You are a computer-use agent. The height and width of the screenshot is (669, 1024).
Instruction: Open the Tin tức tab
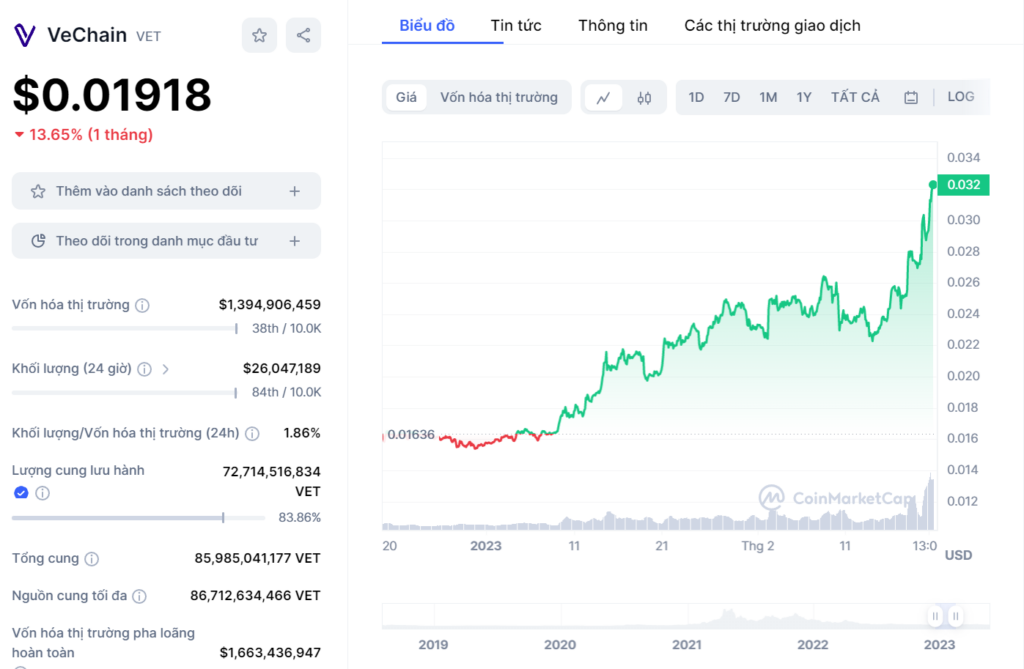516,25
